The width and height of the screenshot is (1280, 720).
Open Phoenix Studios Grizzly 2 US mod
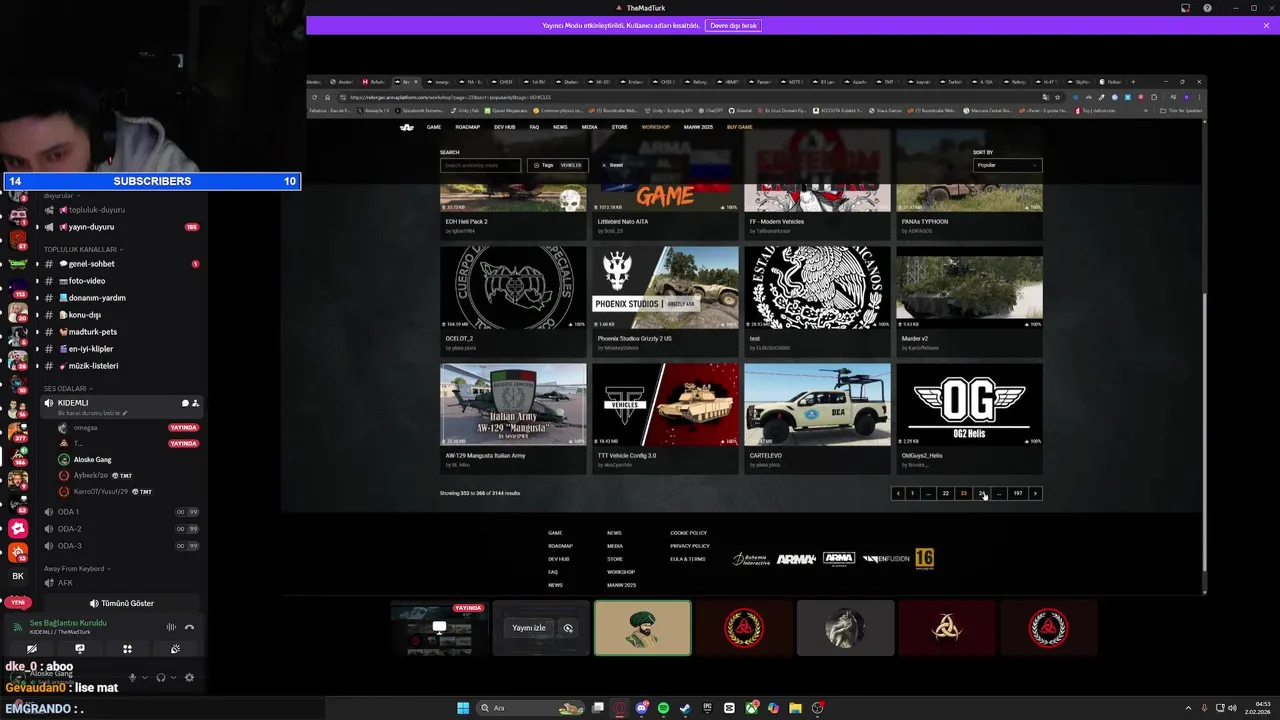[665, 300]
